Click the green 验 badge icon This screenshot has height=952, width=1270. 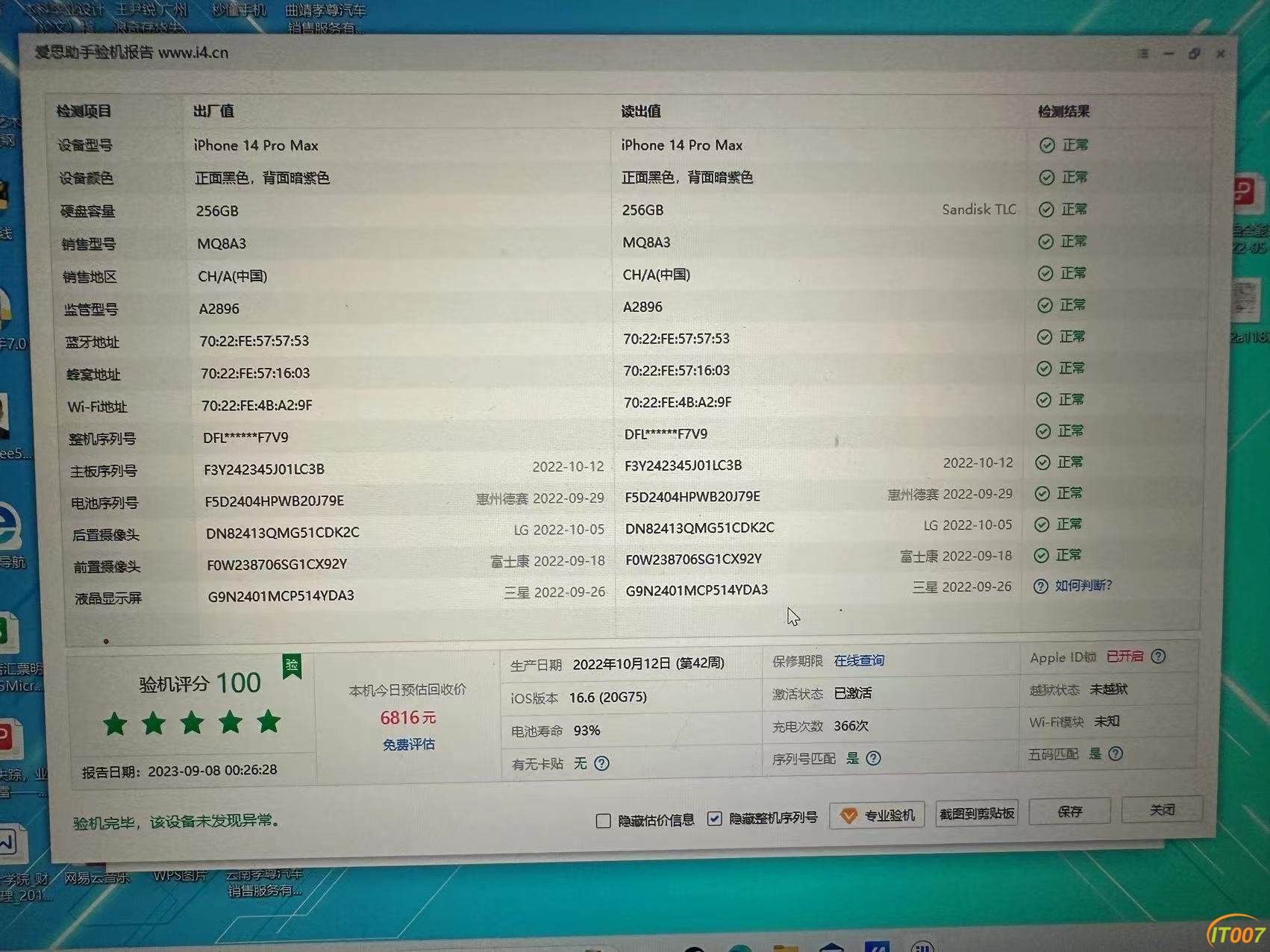point(292,666)
